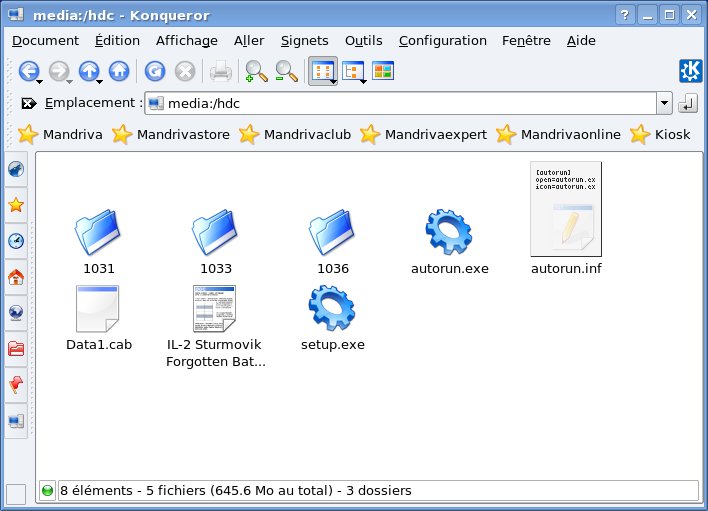Zoom out with magnifier minus
The width and height of the screenshot is (708, 511).
pyautogui.click(x=286, y=71)
